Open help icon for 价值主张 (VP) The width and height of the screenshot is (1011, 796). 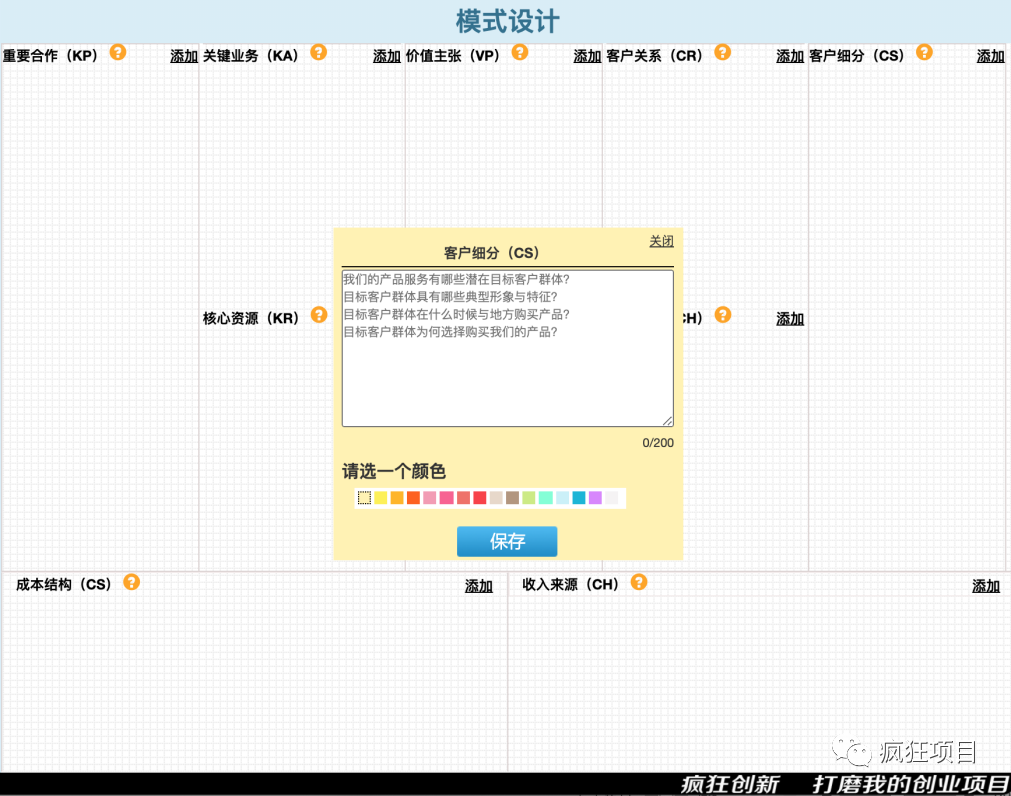click(520, 53)
